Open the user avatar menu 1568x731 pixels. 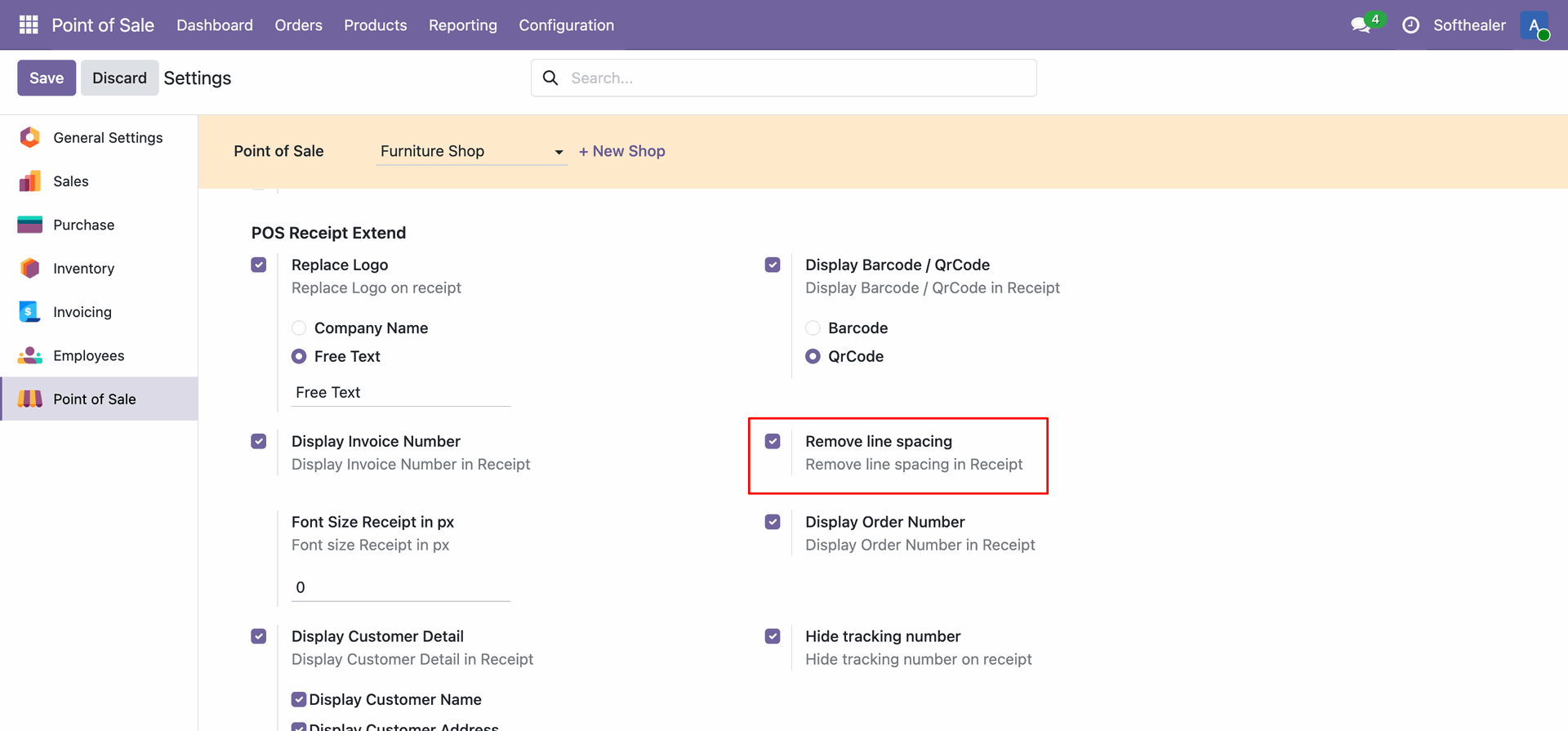coord(1535,25)
